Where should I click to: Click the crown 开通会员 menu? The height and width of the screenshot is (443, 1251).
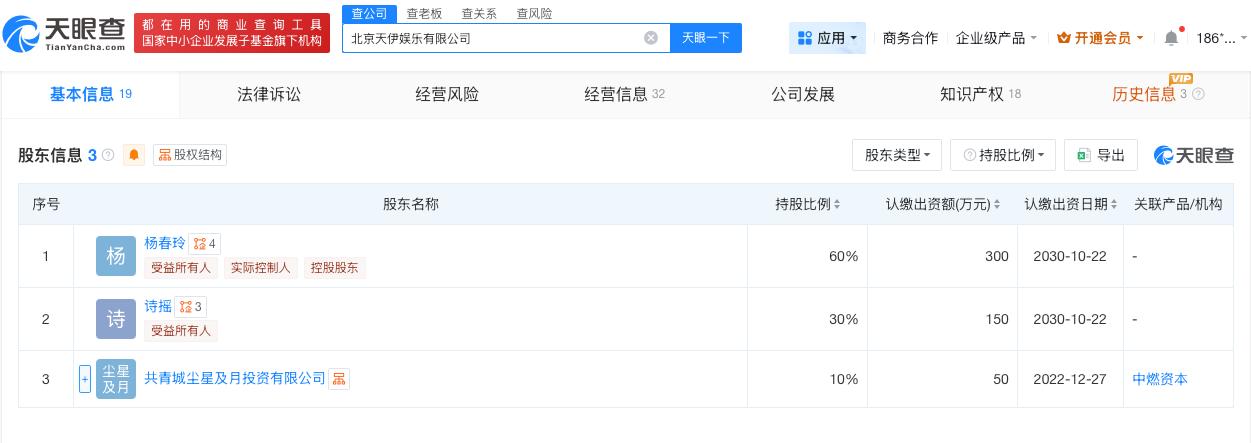[1101, 38]
